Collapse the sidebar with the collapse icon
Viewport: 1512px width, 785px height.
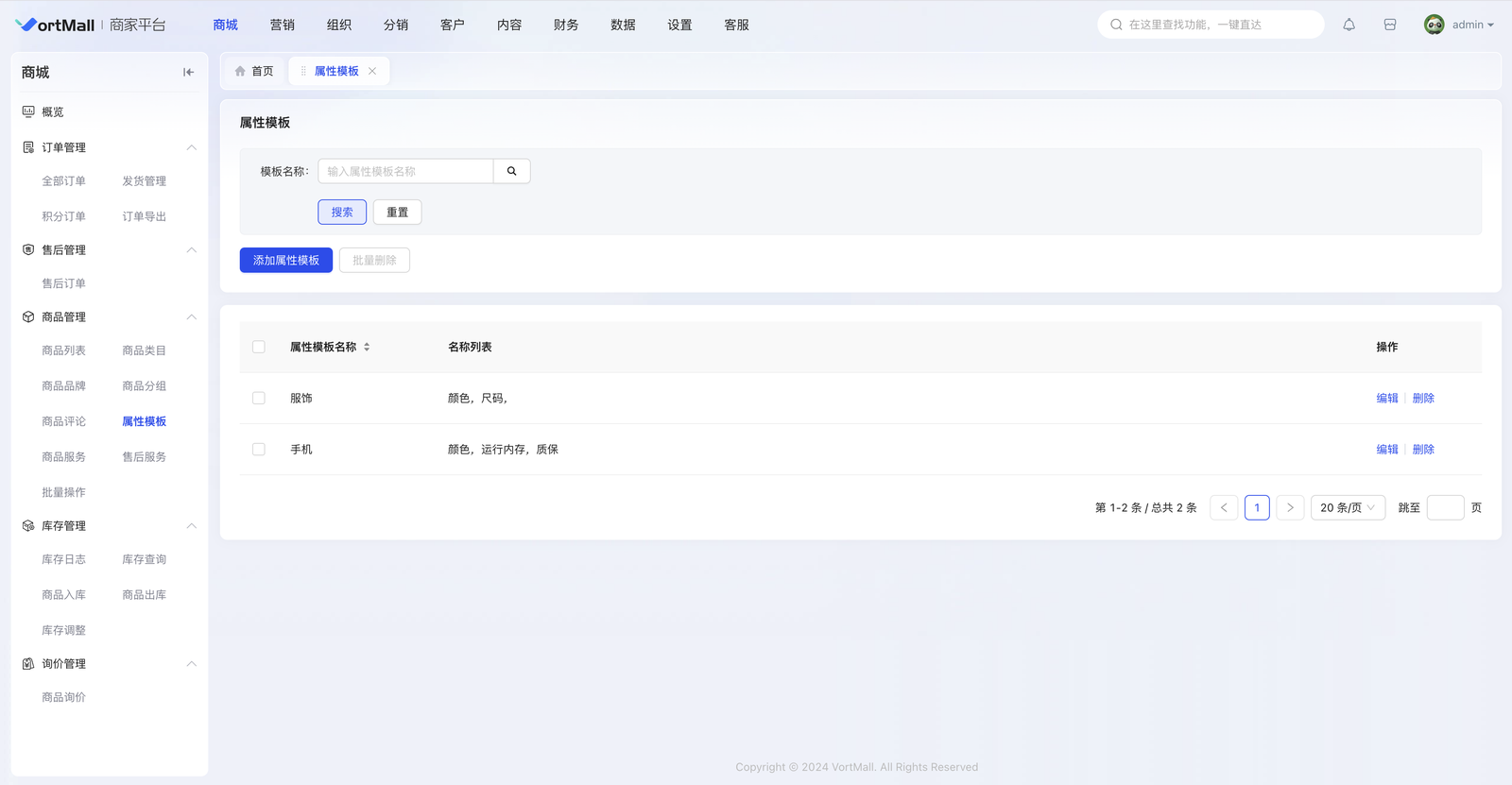[188, 72]
